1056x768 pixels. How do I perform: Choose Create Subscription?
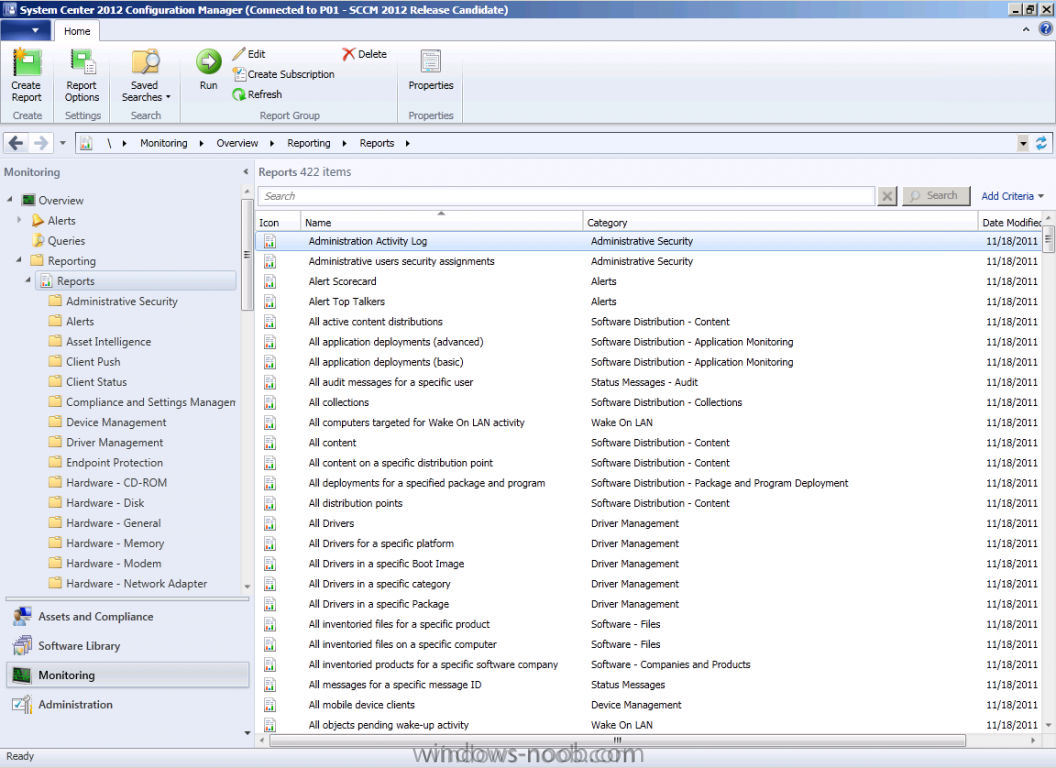[x=284, y=74]
